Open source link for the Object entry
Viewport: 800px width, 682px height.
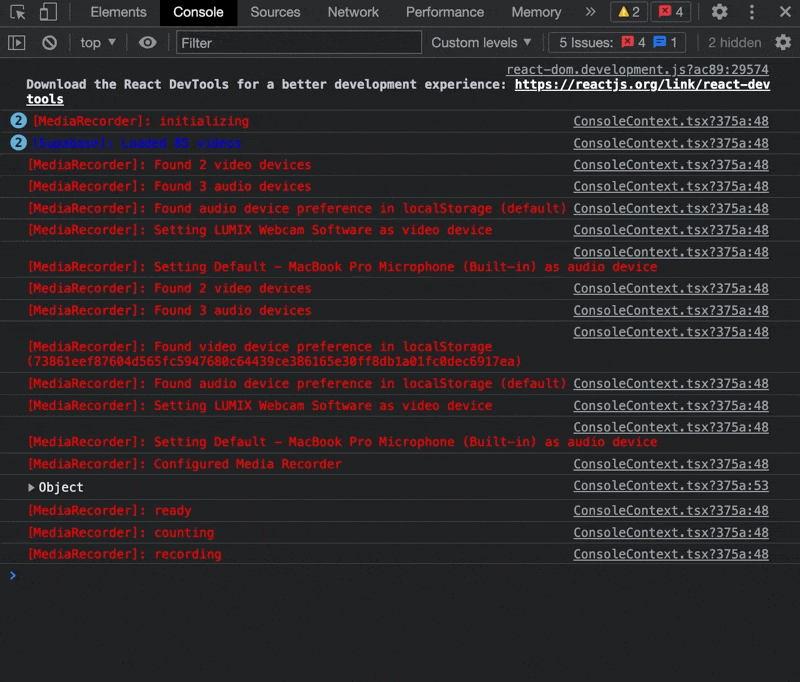(671, 486)
